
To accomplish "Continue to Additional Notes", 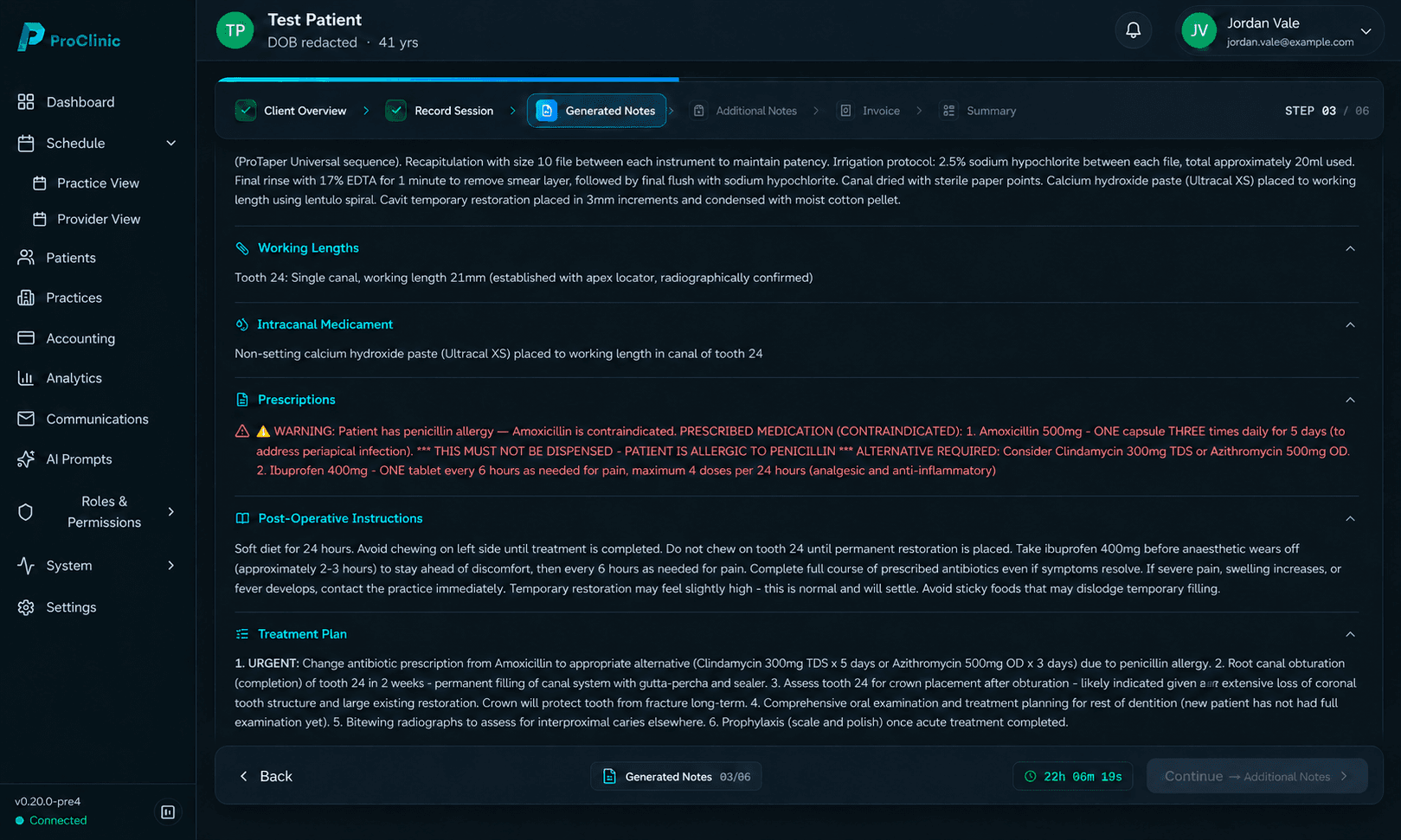I will 1256,777.
